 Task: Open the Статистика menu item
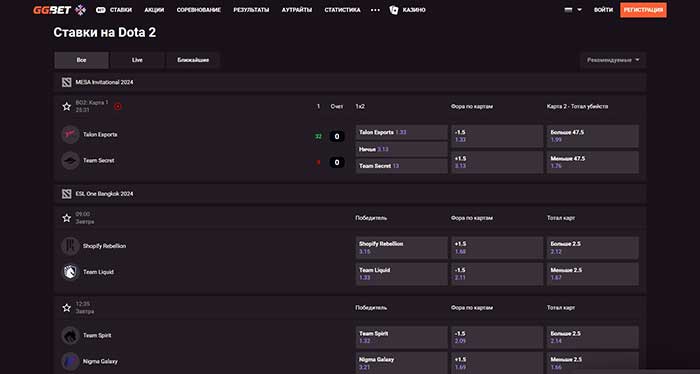(342, 10)
